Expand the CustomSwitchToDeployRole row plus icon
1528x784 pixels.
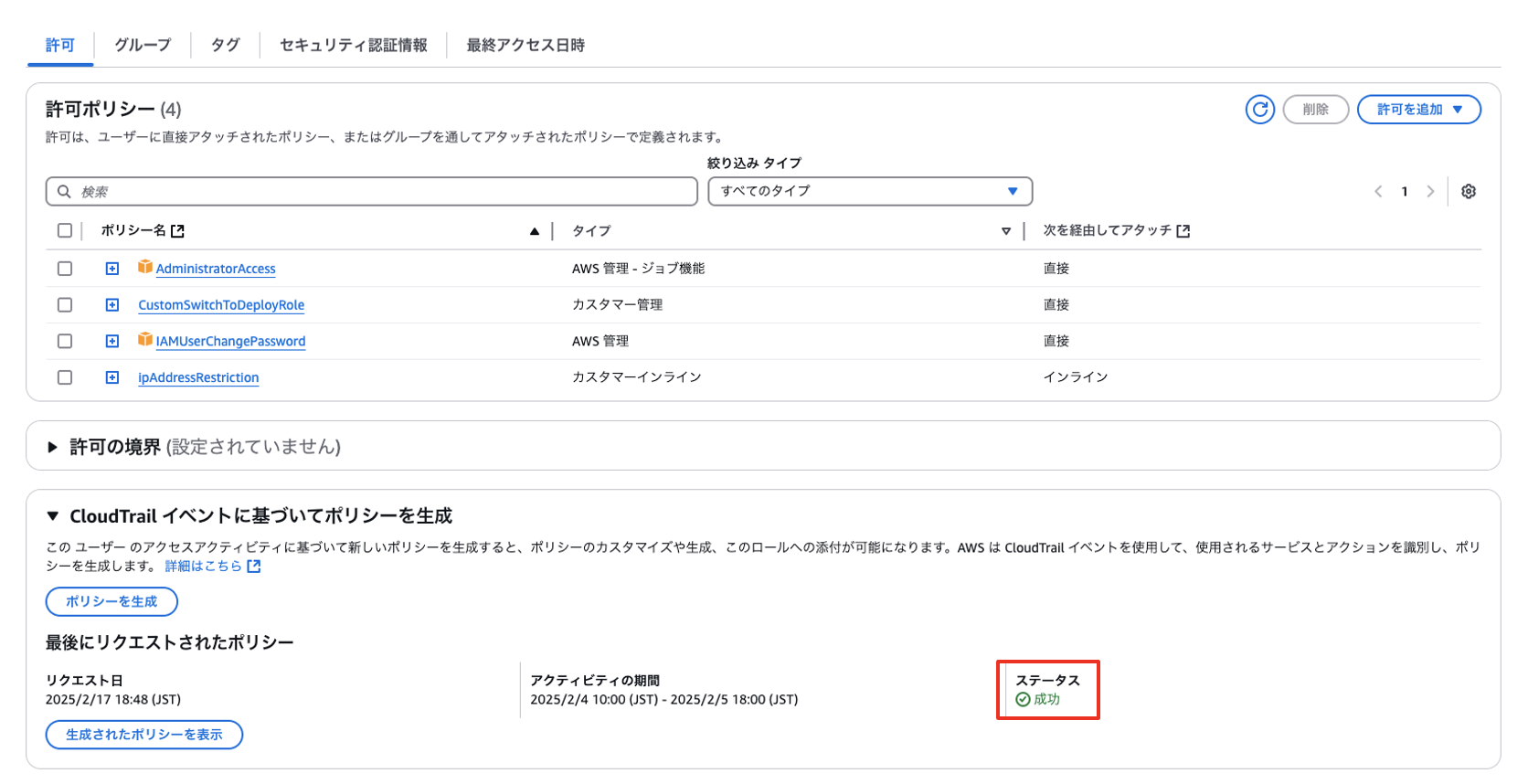coord(112,305)
